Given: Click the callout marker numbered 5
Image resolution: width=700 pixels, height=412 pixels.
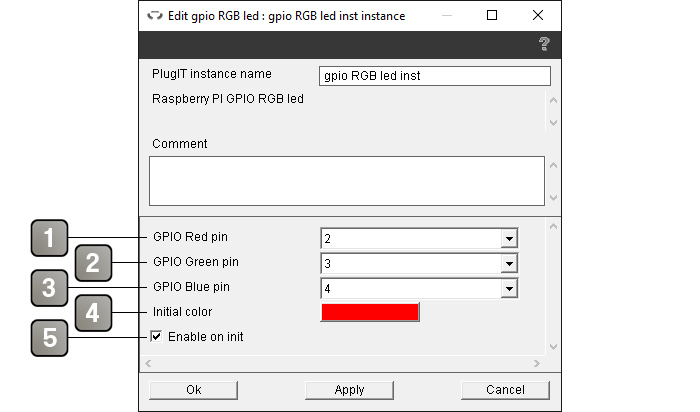Looking at the screenshot, I should [x=50, y=338].
